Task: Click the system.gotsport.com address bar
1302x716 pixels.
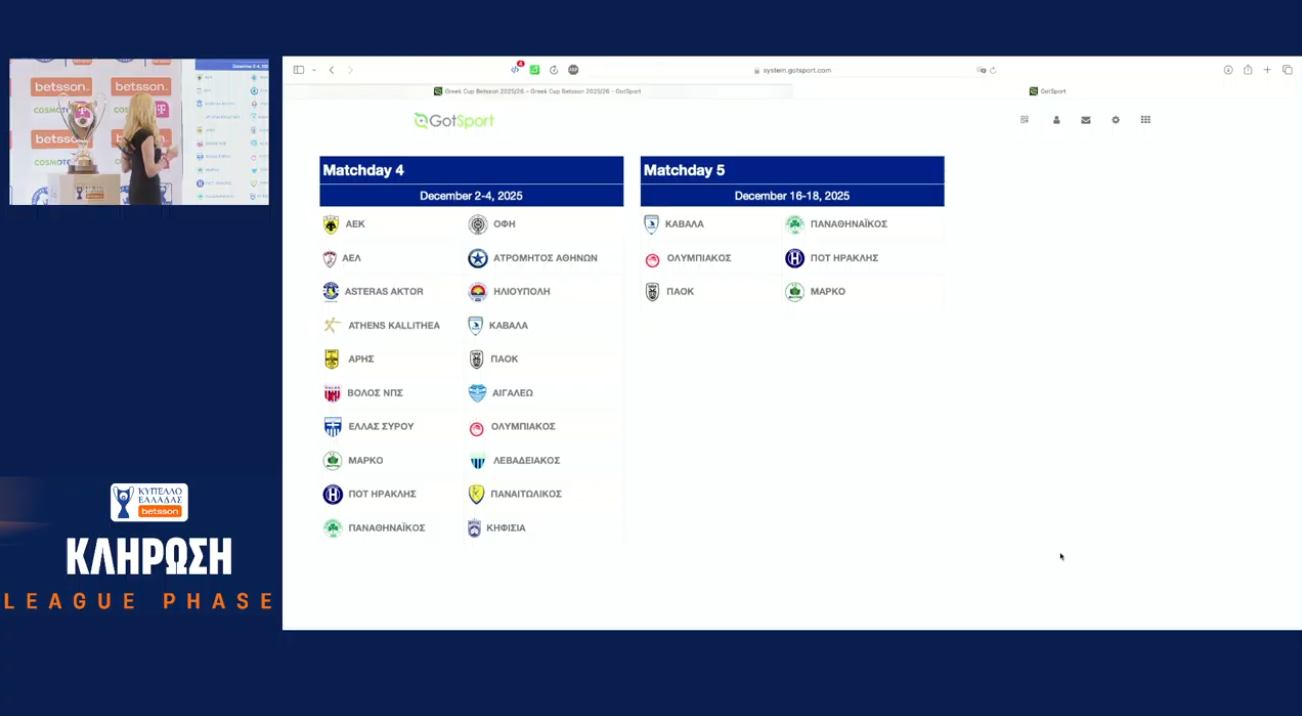Action: 796,70
